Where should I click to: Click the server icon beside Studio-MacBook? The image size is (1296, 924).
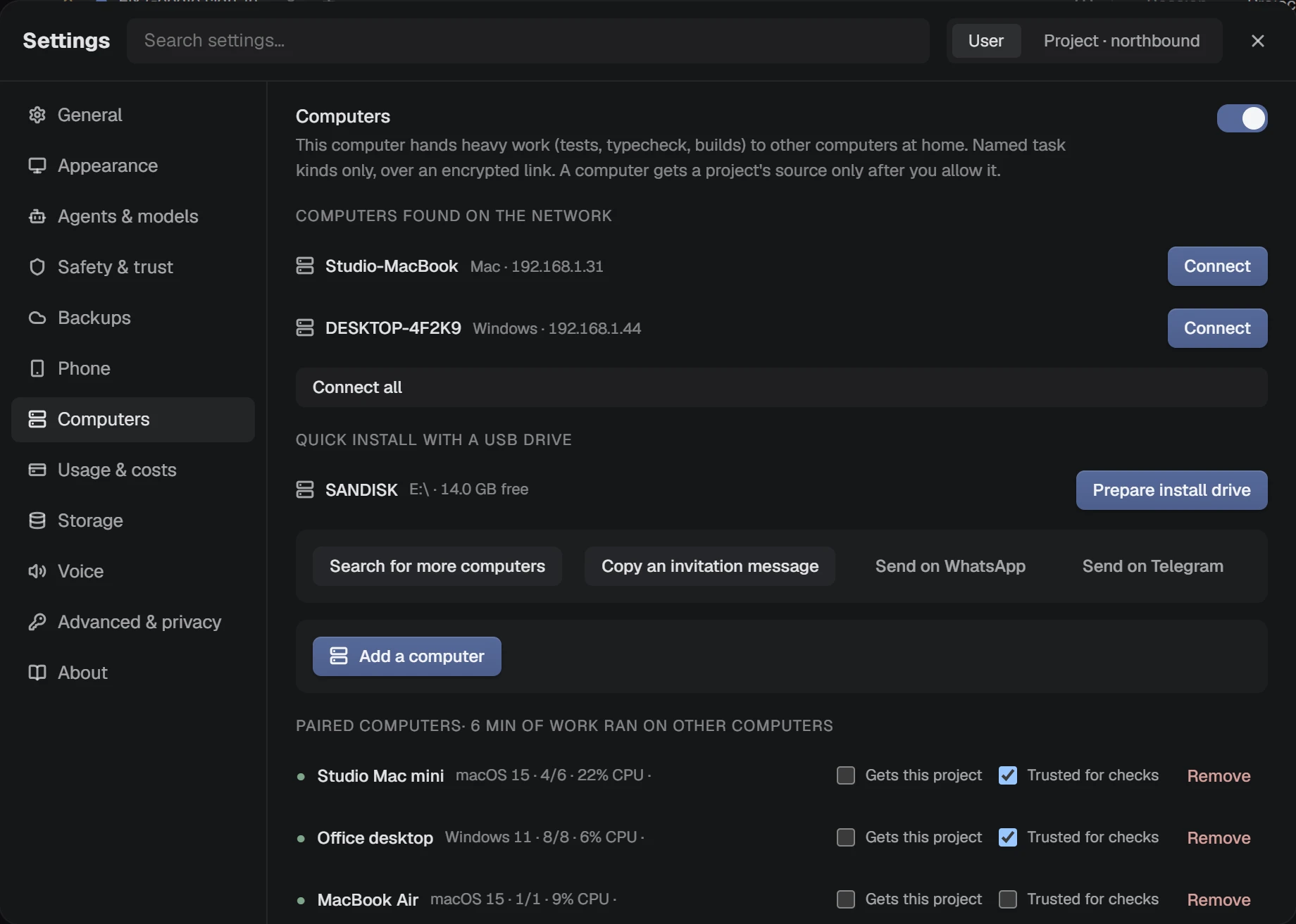click(305, 266)
